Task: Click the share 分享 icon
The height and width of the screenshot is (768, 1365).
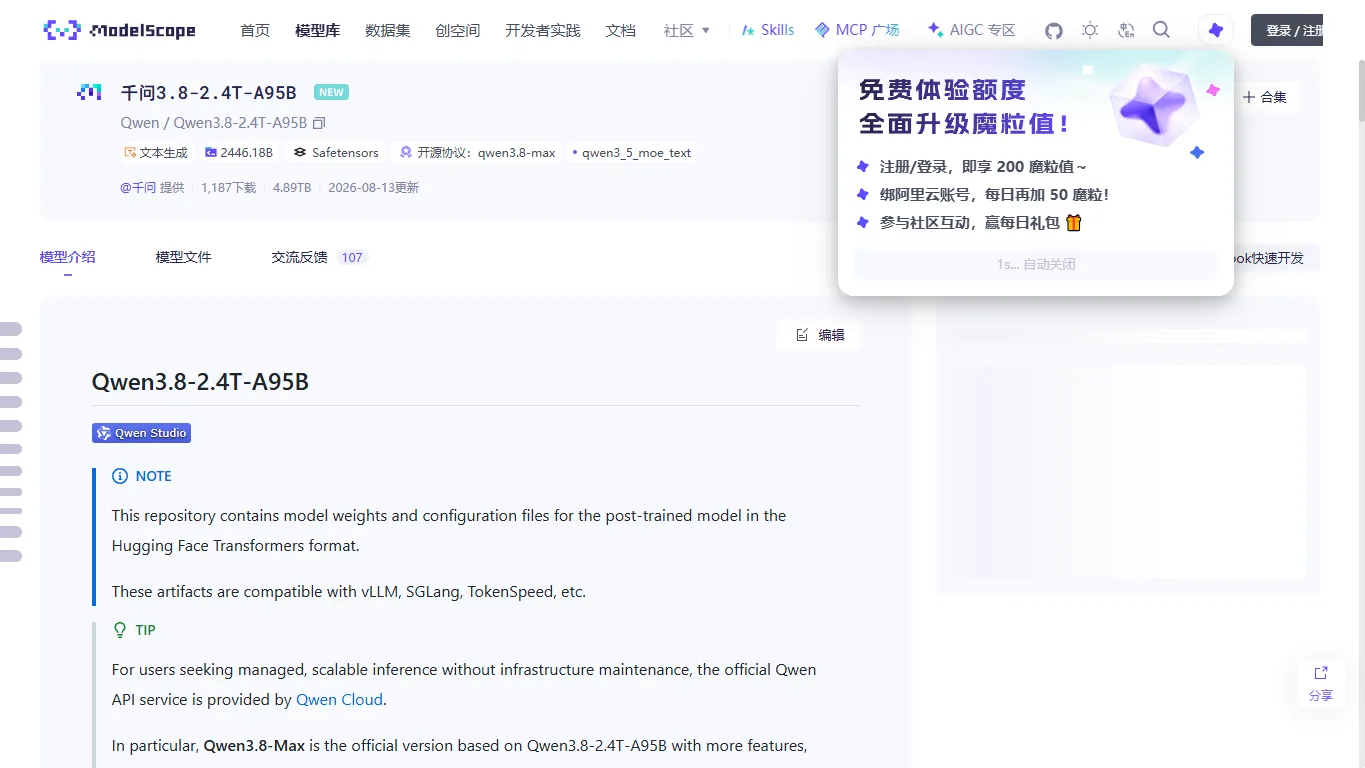Action: [x=1320, y=684]
